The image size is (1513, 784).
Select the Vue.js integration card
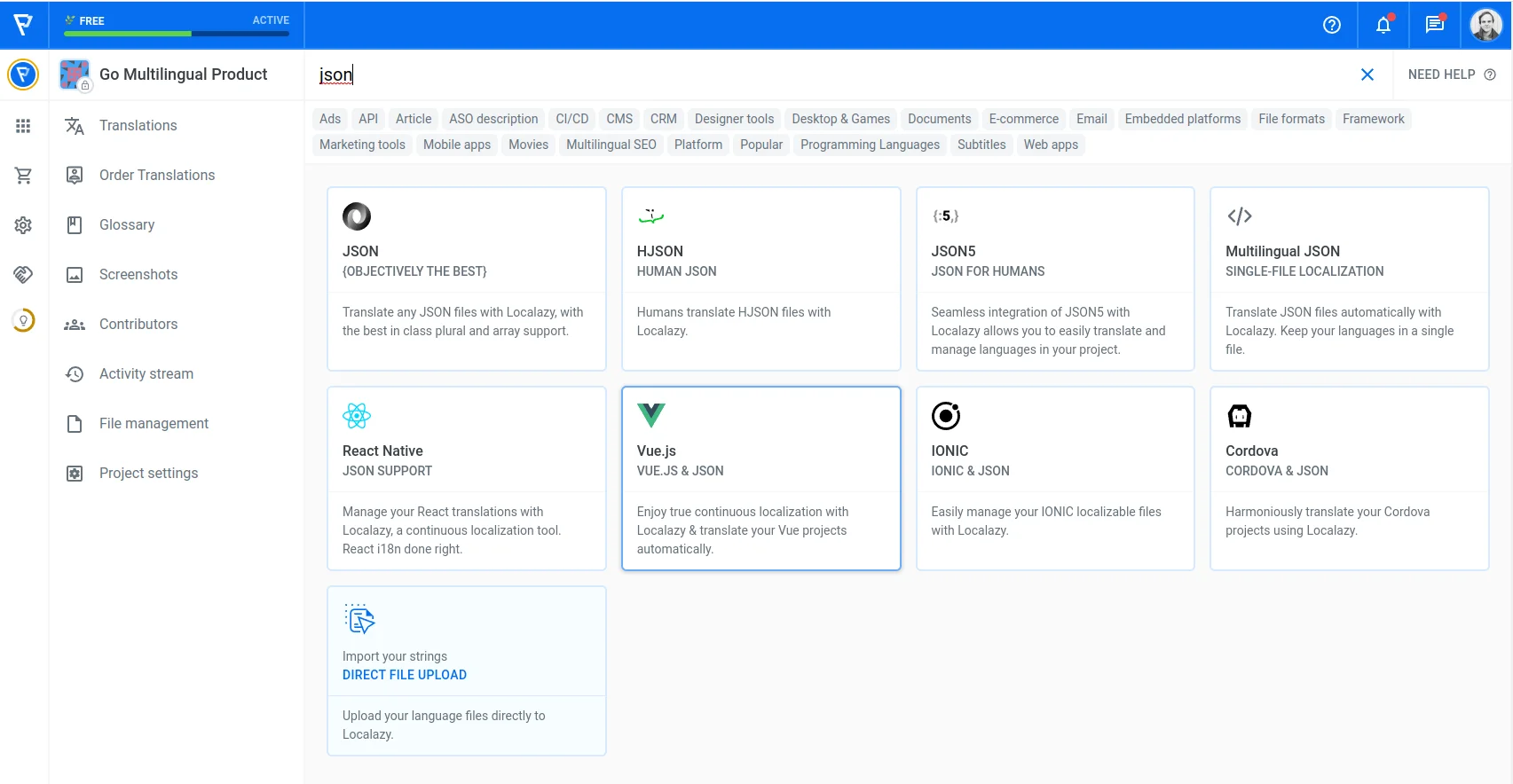[x=760, y=478]
